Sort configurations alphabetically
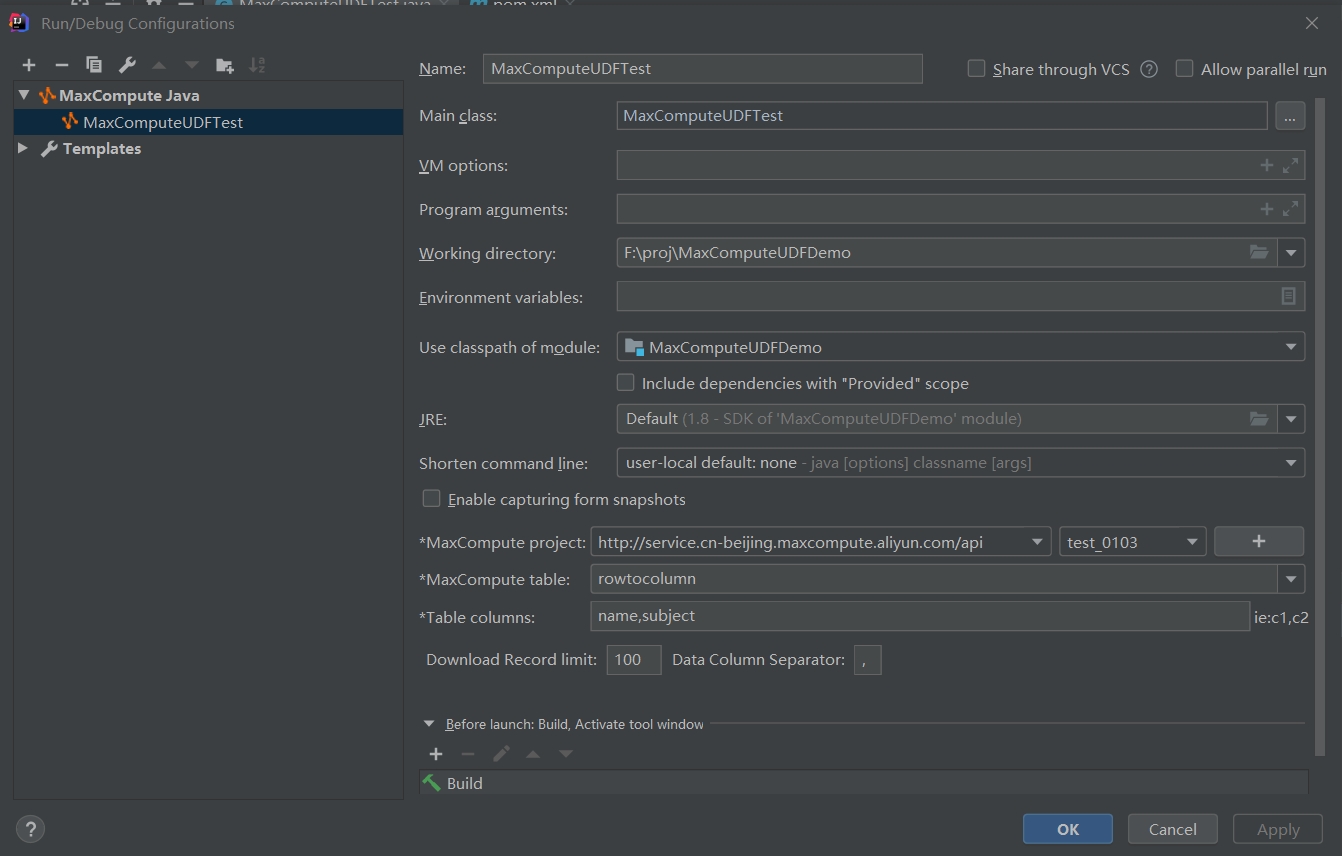 (257, 65)
